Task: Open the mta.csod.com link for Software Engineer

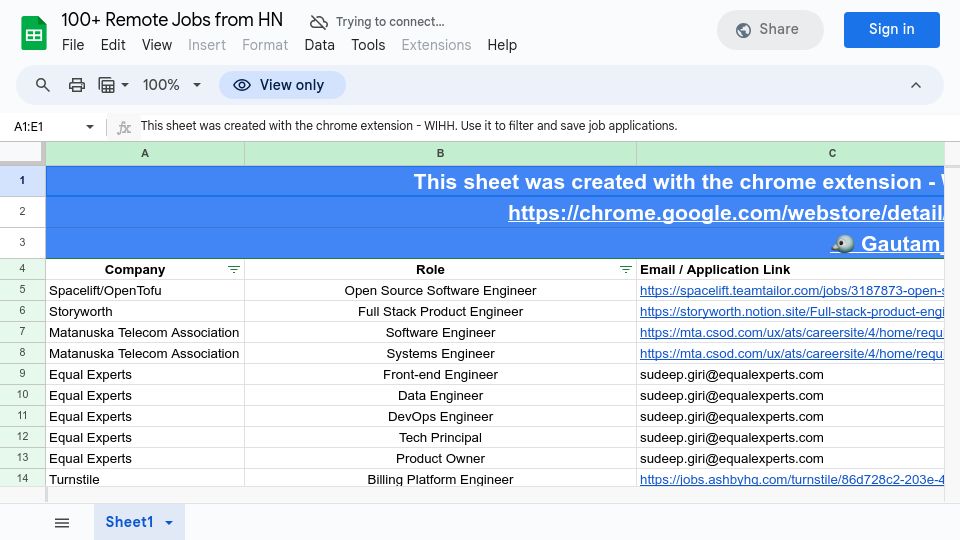Action: pos(792,332)
